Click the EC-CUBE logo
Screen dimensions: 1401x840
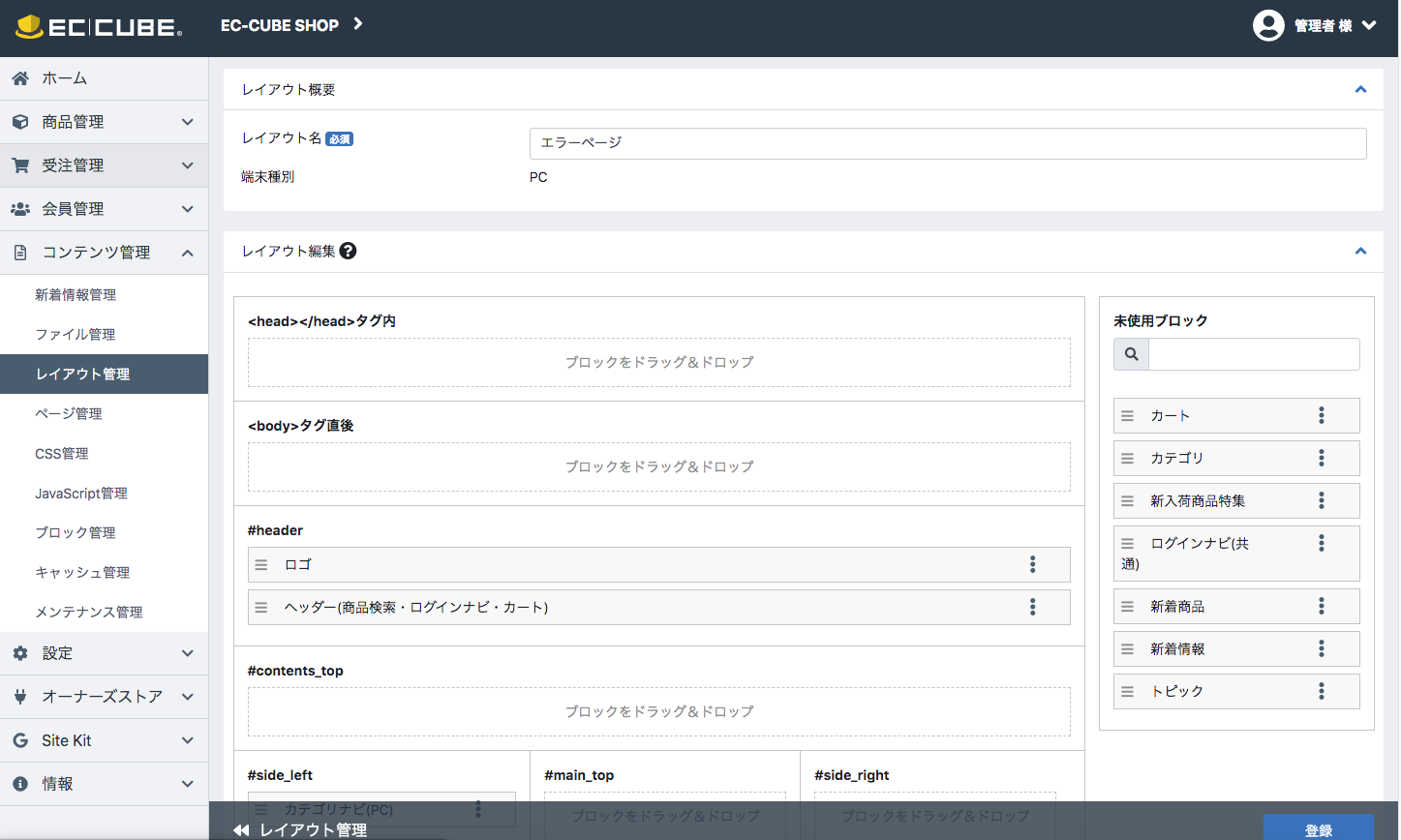coord(99,27)
